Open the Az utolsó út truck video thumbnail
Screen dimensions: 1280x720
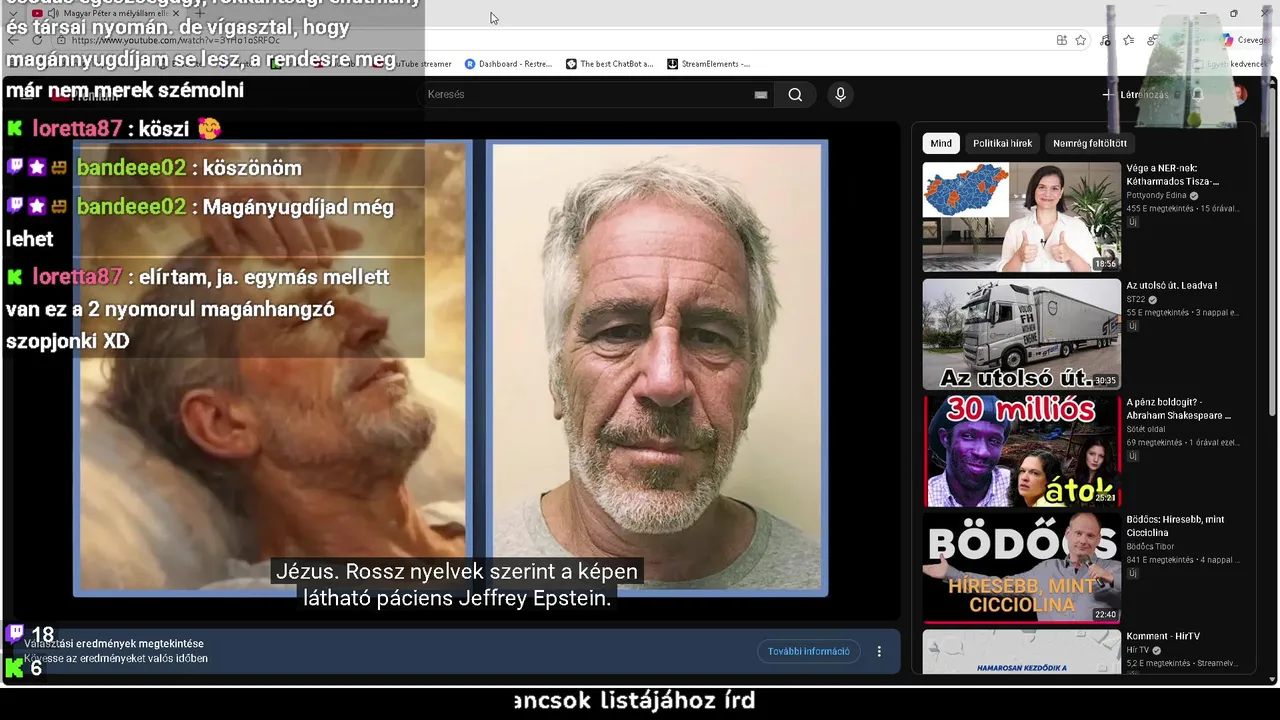pos(1021,334)
